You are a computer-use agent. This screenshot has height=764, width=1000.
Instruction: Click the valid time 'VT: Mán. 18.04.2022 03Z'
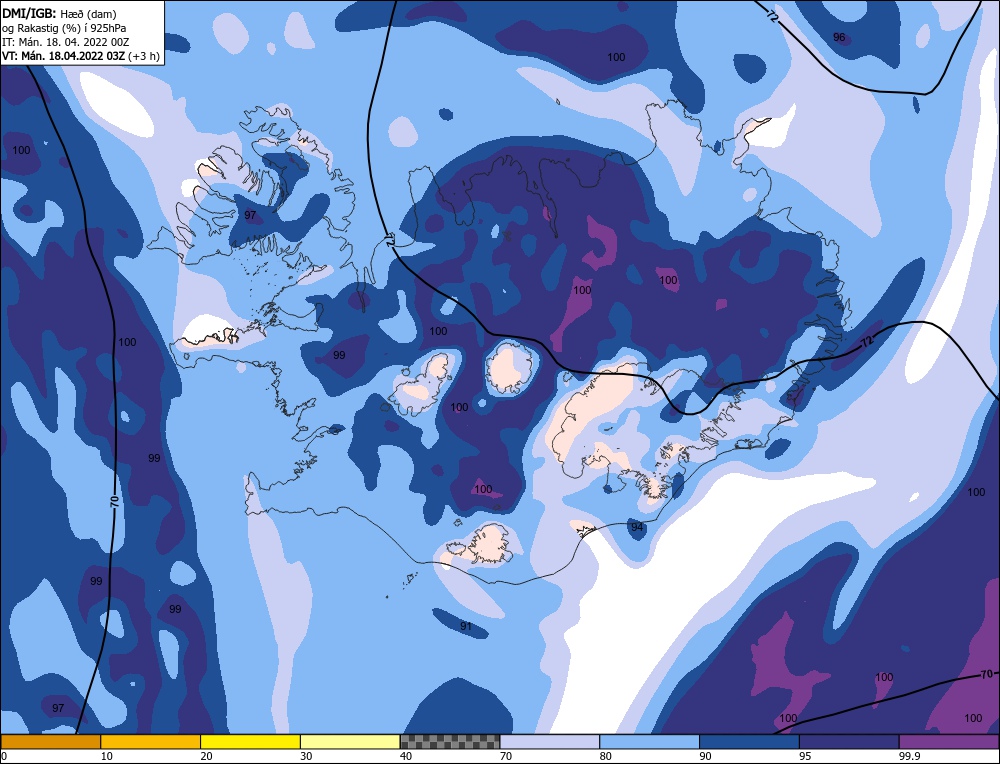point(64,56)
